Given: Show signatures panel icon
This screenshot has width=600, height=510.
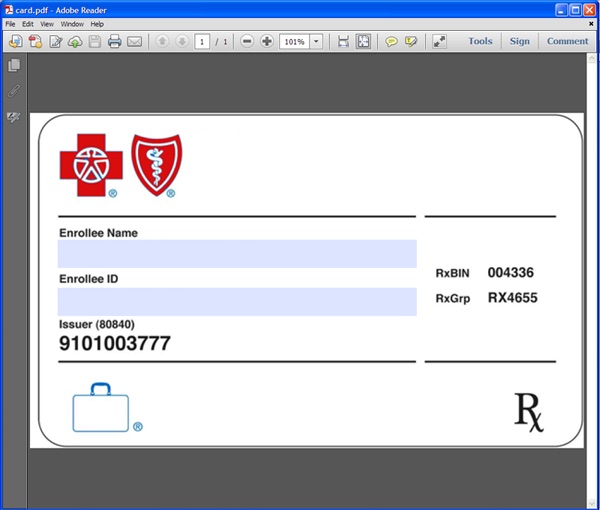Looking at the screenshot, I should [x=14, y=117].
